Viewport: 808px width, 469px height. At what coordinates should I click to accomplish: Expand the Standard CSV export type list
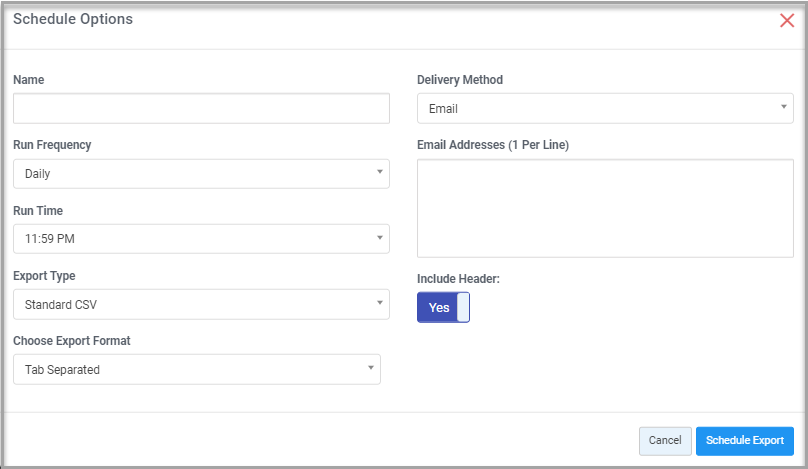click(x=201, y=304)
